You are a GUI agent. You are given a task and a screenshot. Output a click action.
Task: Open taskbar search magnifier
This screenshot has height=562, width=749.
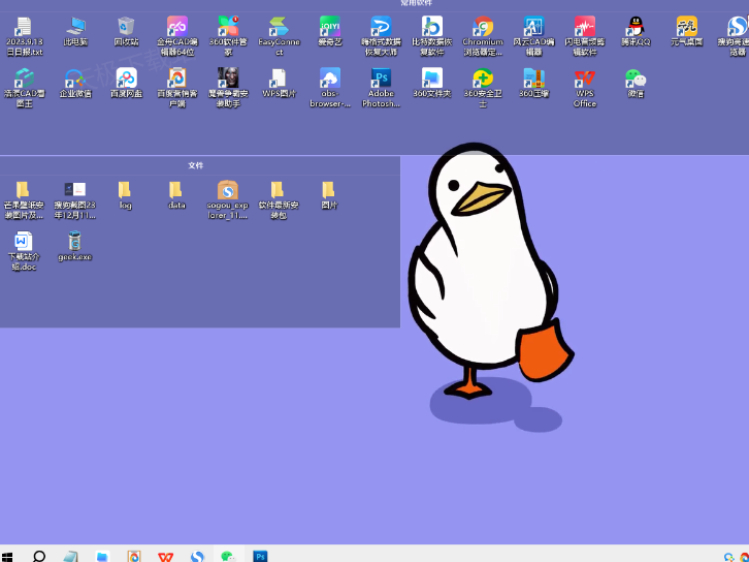coord(39,556)
